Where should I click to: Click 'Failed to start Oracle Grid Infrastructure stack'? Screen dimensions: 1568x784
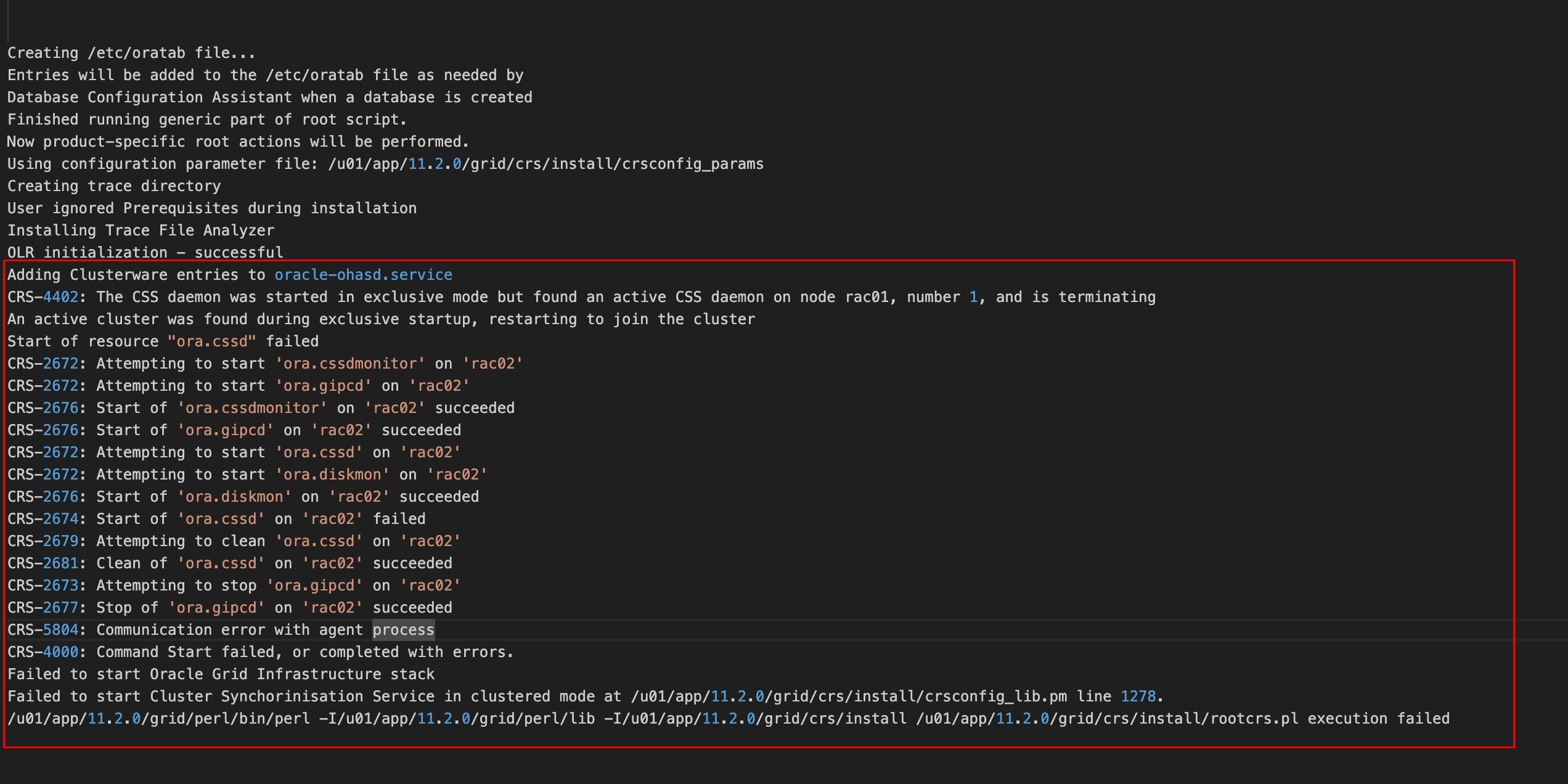[x=221, y=674]
